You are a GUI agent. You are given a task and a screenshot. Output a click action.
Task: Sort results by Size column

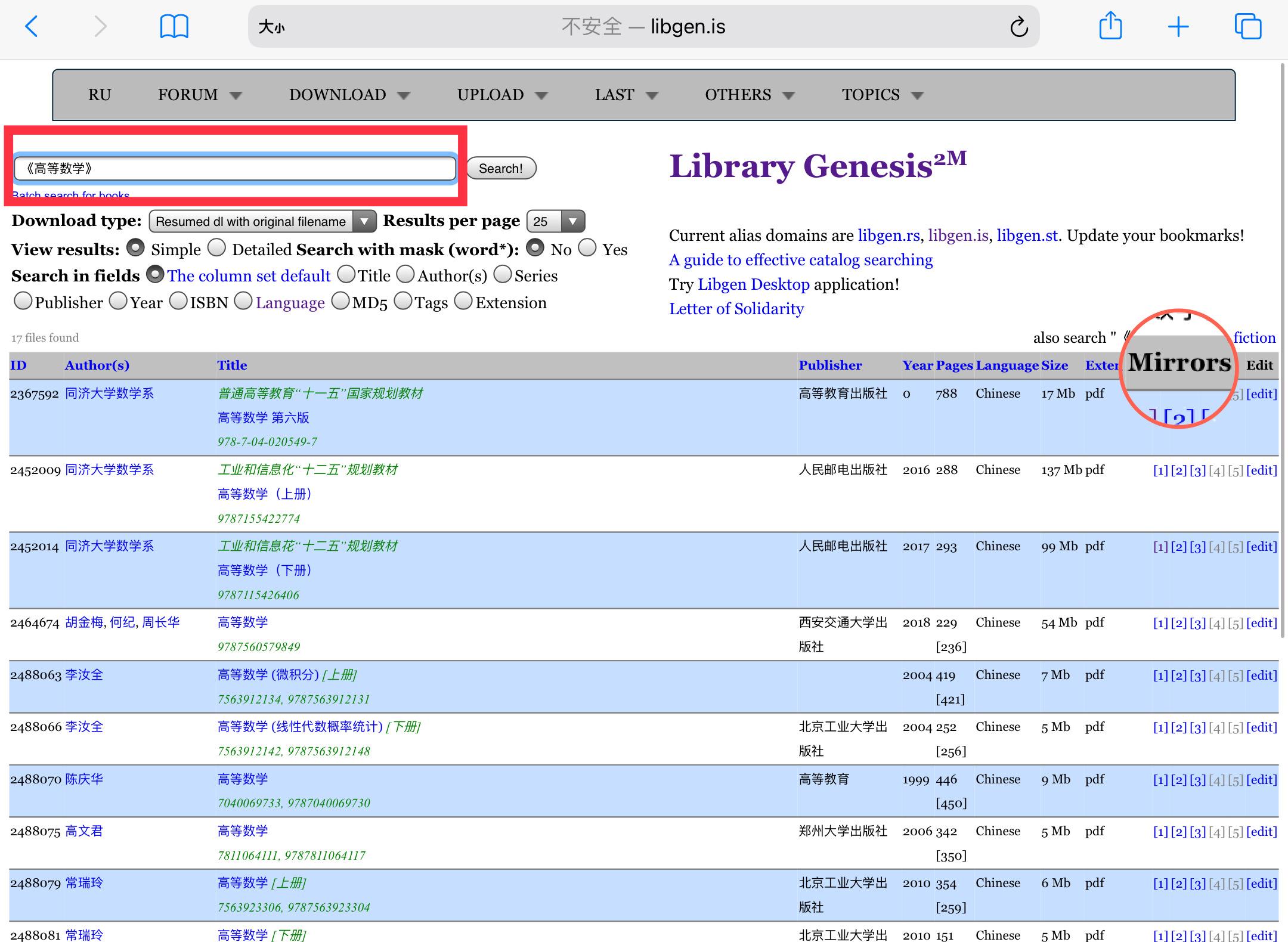pos(1054,365)
